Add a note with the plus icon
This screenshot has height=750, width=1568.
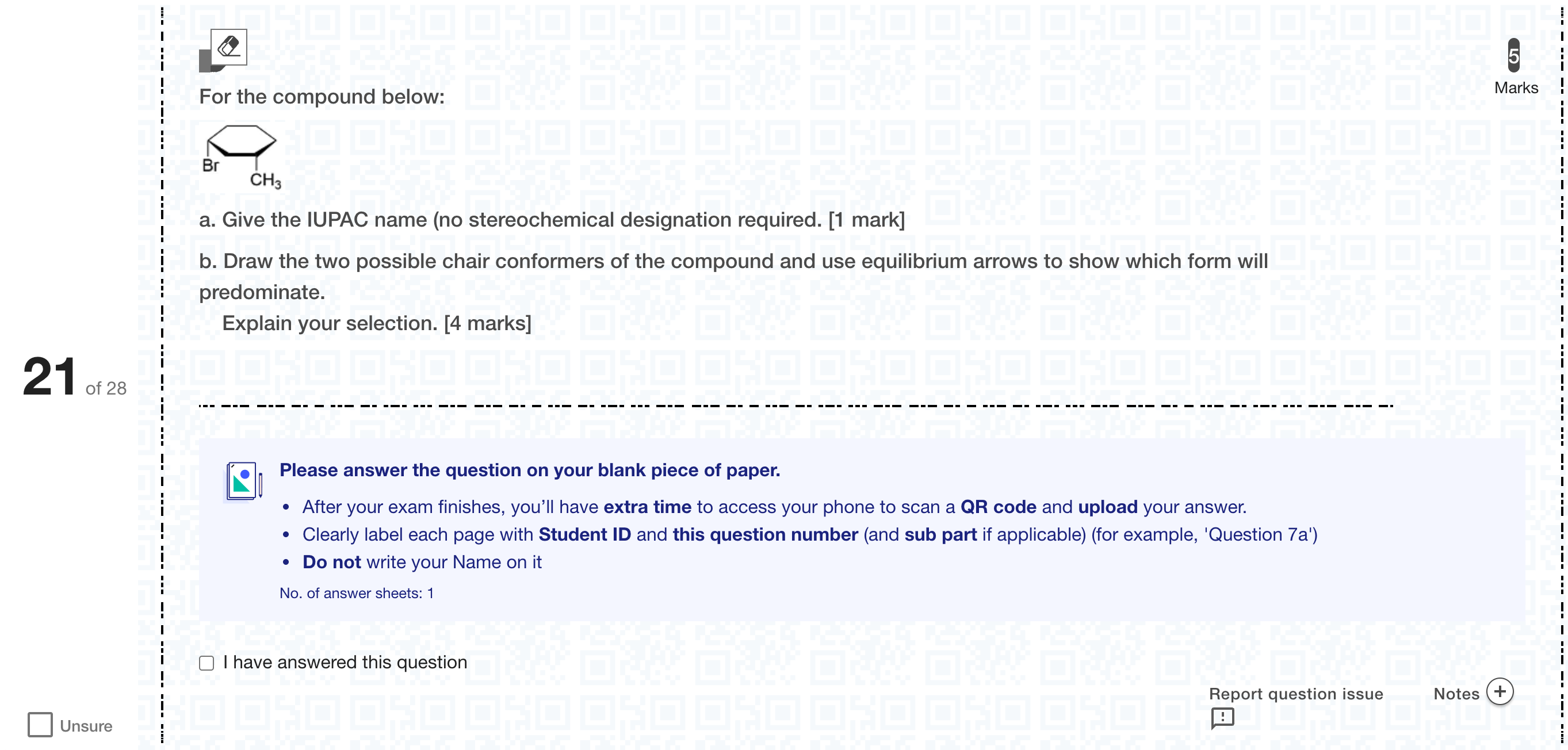1500,691
